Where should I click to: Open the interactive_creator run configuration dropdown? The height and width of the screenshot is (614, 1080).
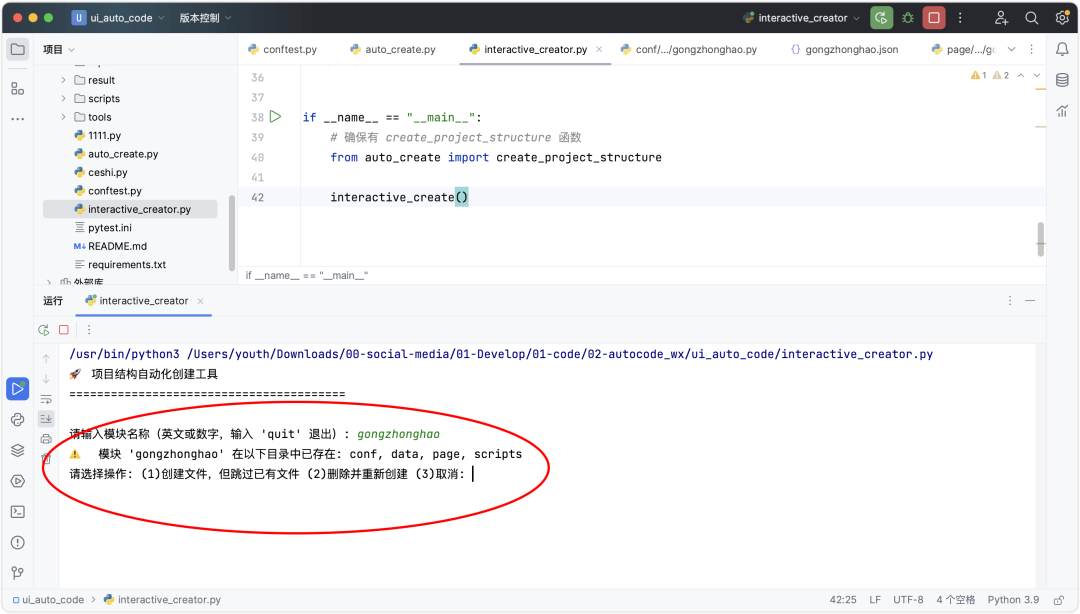[802, 18]
